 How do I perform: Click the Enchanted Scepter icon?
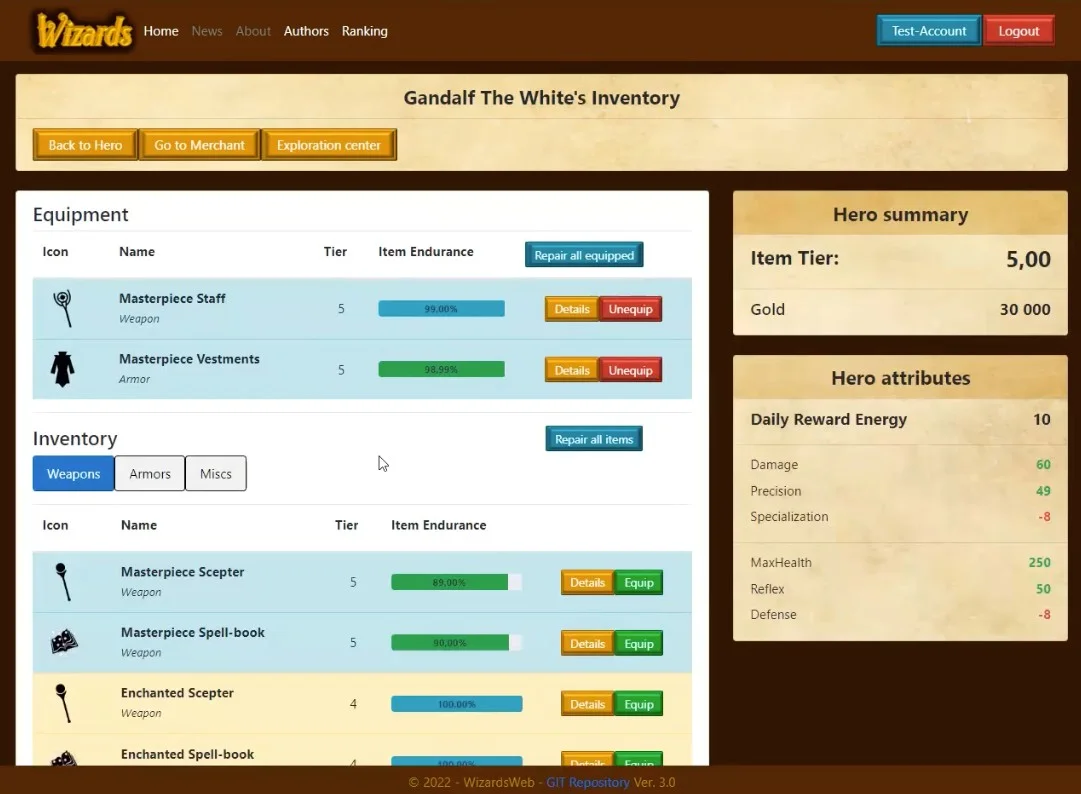coord(63,703)
